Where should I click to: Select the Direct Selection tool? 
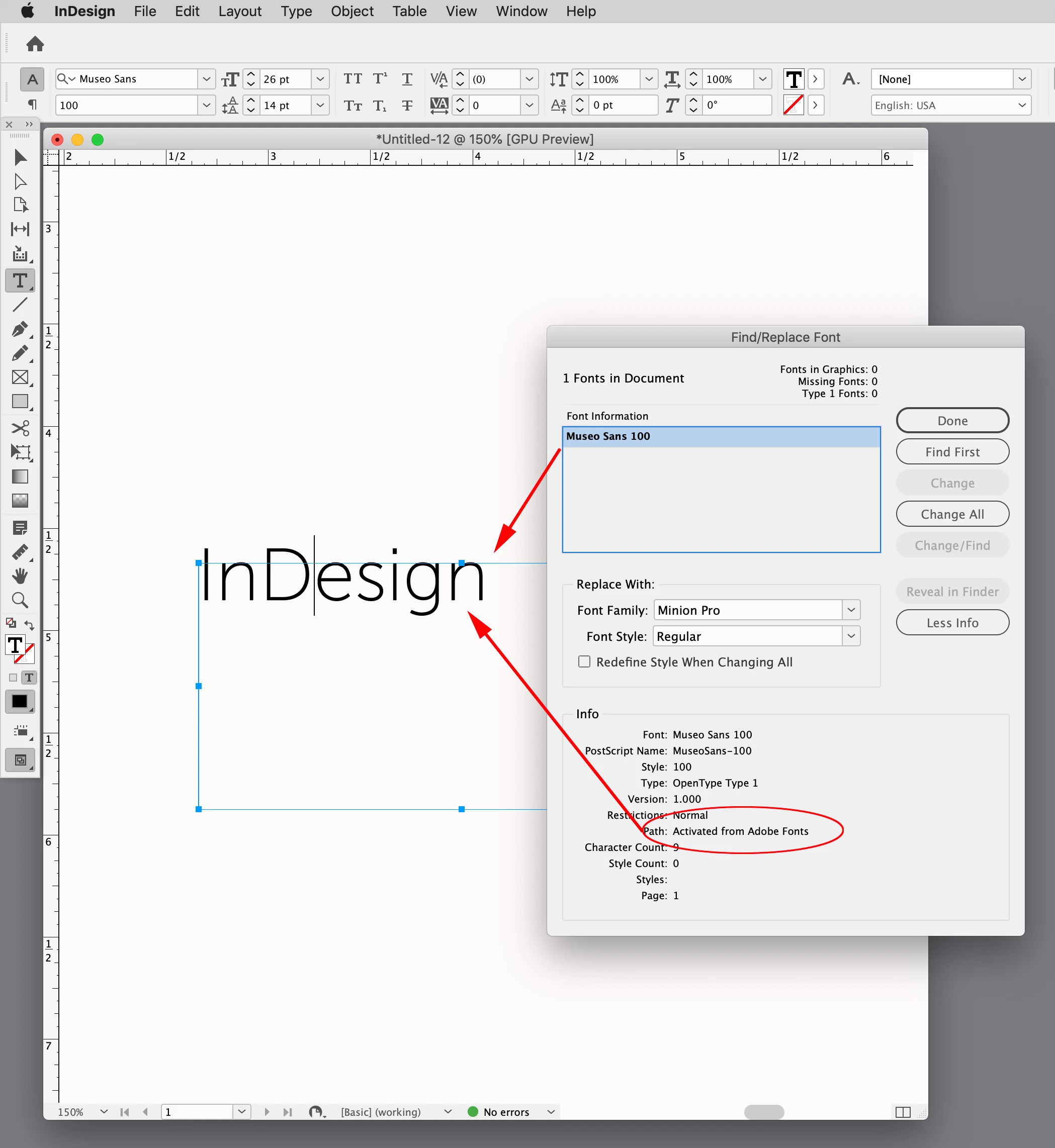[x=20, y=181]
